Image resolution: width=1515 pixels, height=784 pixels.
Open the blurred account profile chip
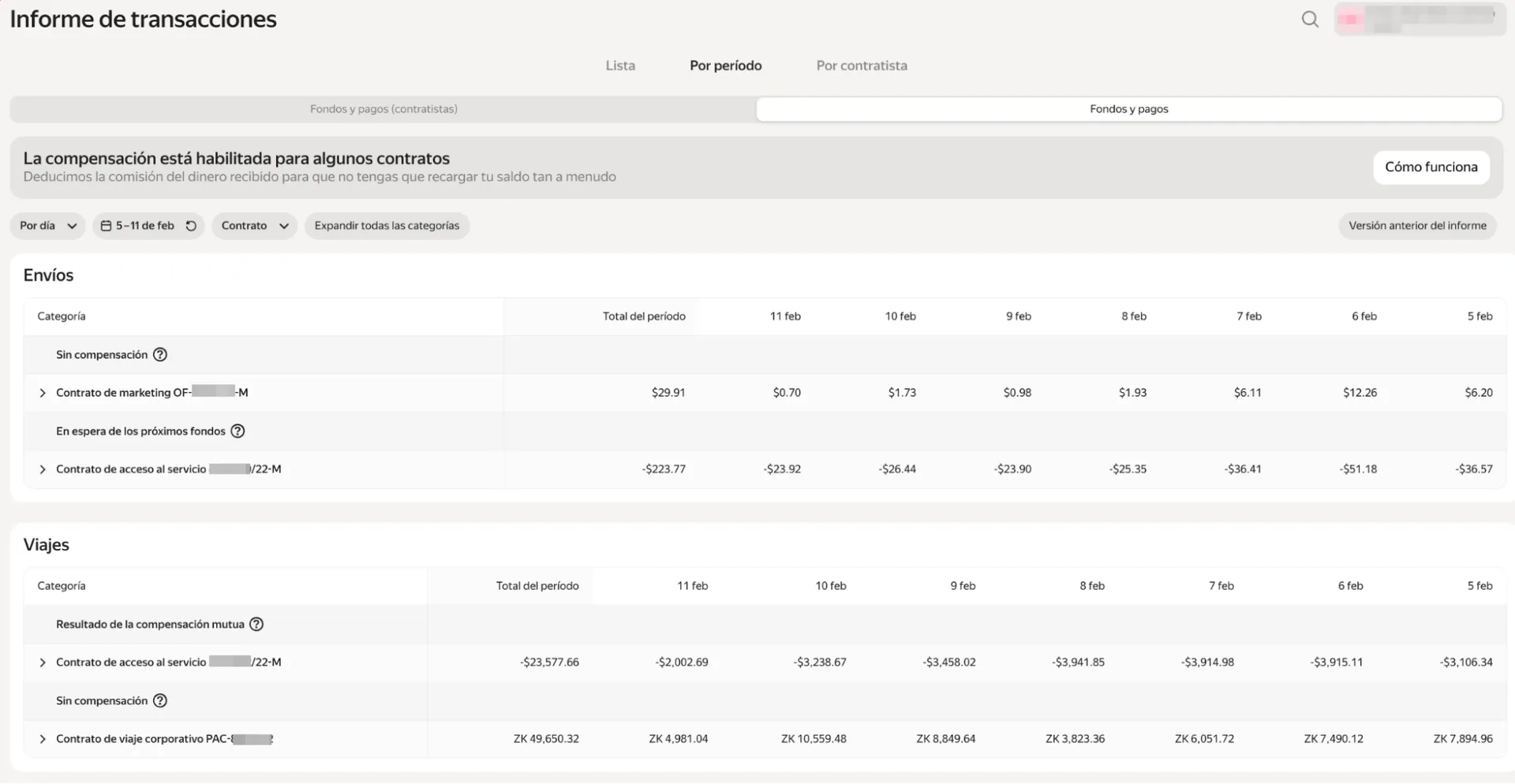tap(1420, 20)
